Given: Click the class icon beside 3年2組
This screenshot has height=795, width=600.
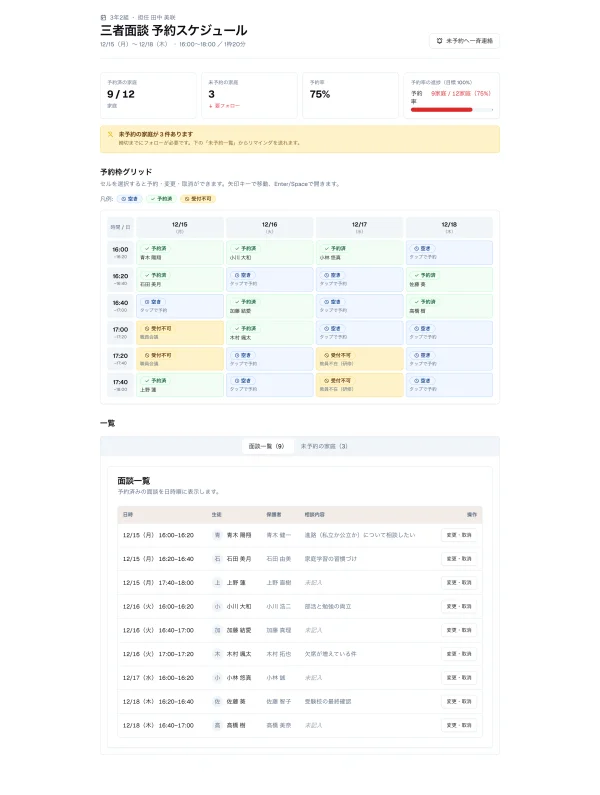Looking at the screenshot, I should click(x=103, y=17).
